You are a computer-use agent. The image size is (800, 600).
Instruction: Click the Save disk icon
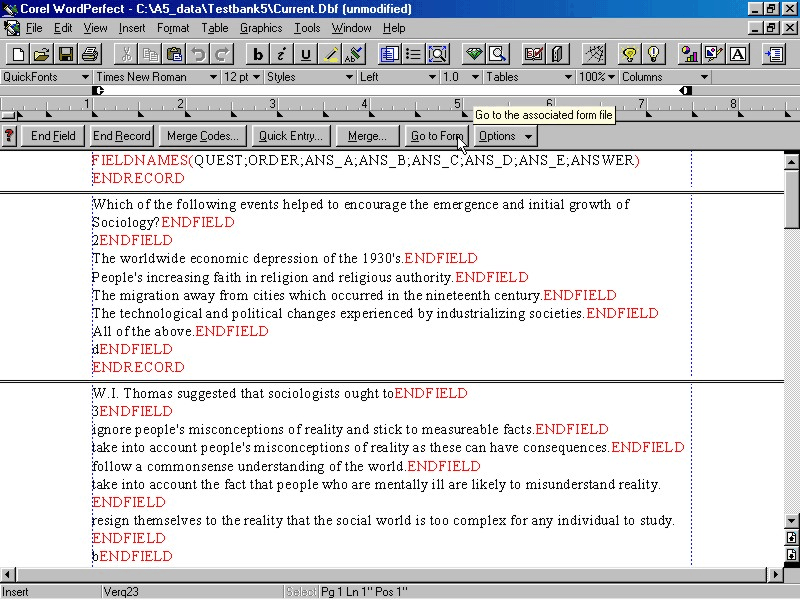point(66,54)
